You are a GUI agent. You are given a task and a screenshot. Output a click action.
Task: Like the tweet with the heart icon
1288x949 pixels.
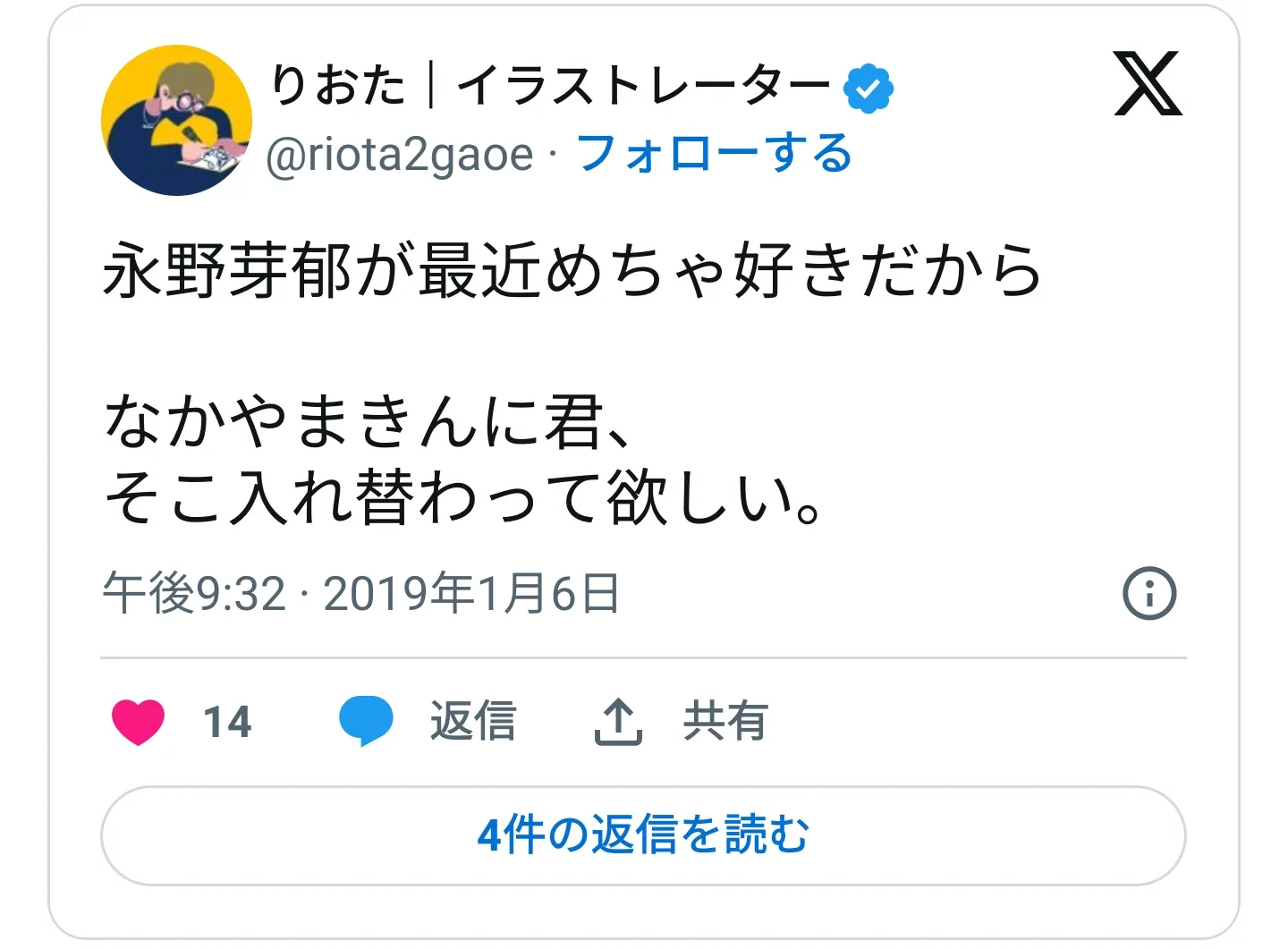point(139,721)
